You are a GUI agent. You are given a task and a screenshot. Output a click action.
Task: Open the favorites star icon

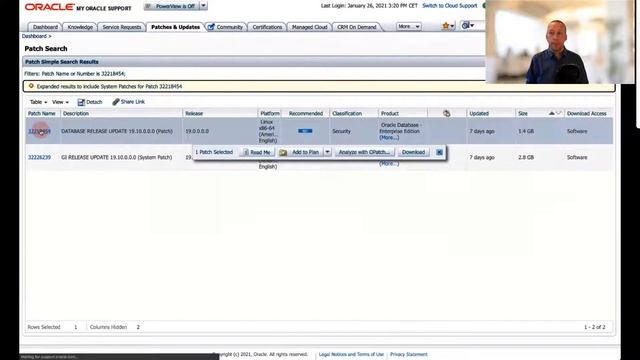445,26
